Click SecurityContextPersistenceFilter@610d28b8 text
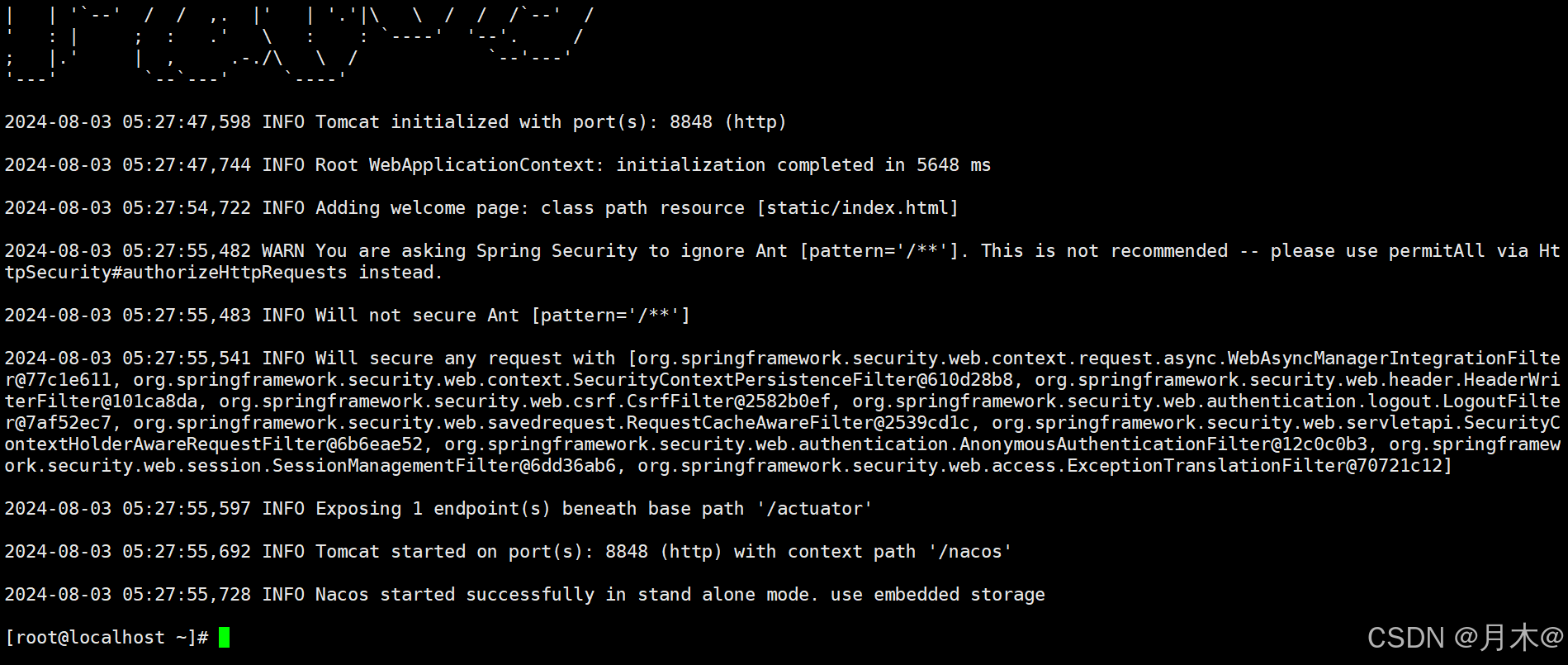The image size is (1568, 665). (793, 380)
